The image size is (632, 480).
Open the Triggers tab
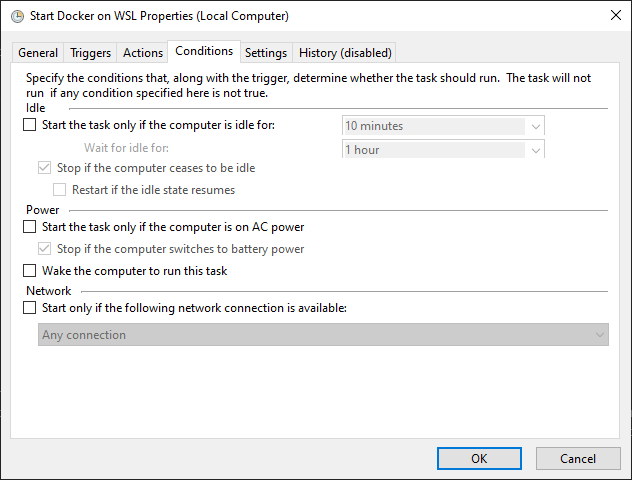click(91, 53)
